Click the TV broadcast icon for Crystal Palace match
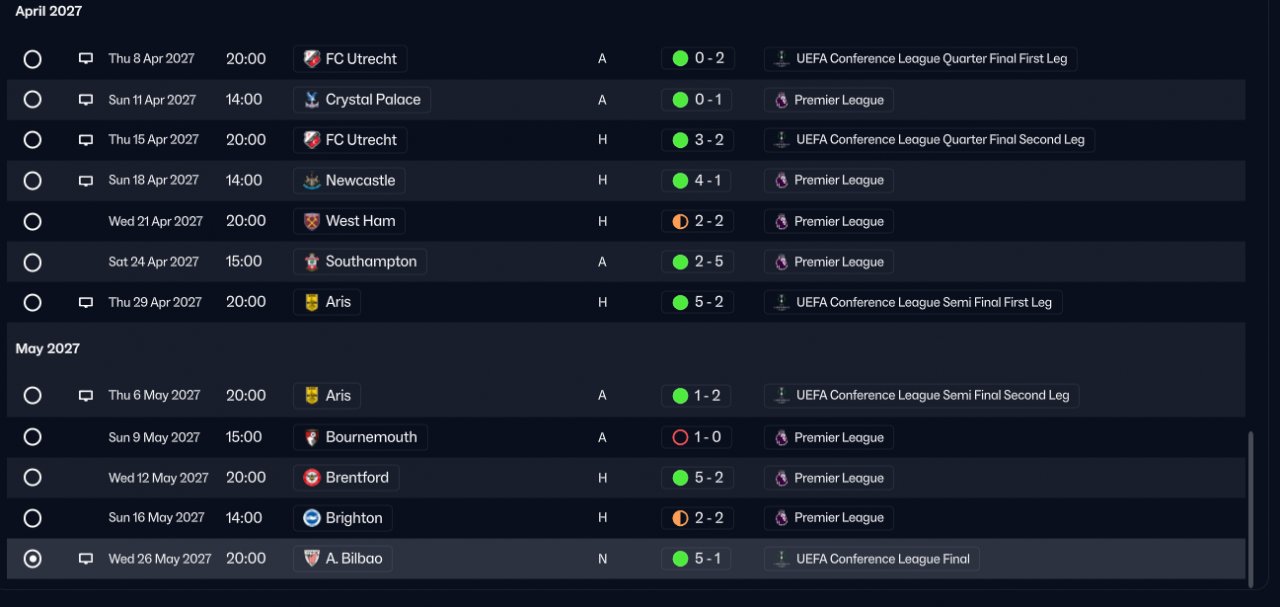Viewport: 1280px width, 607px height. (x=86, y=100)
